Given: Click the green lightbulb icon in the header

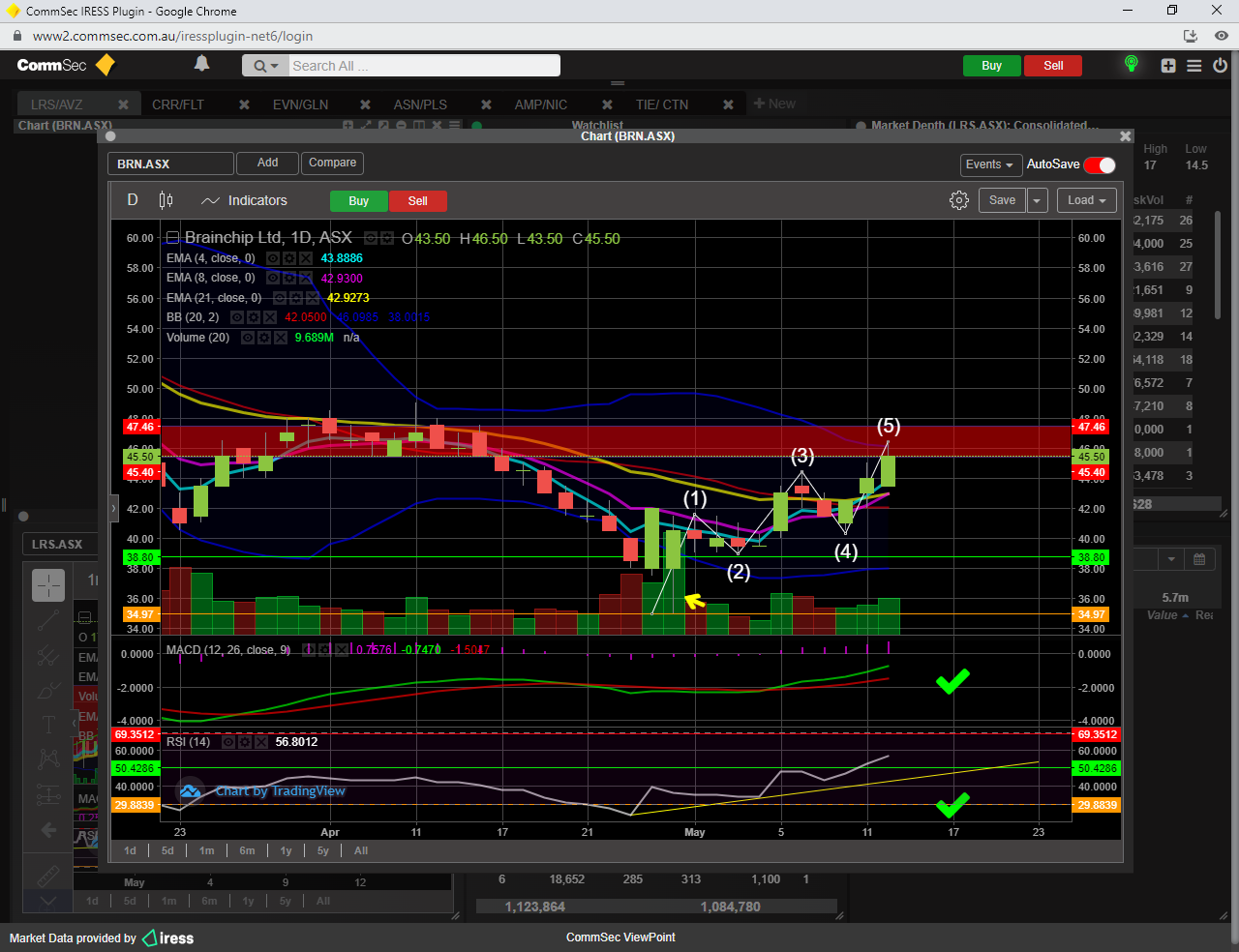Looking at the screenshot, I should coord(1131,64).
